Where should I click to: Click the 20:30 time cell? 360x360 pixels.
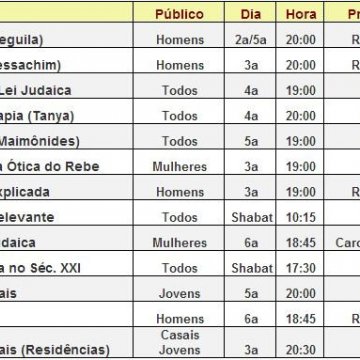[301, 350]
